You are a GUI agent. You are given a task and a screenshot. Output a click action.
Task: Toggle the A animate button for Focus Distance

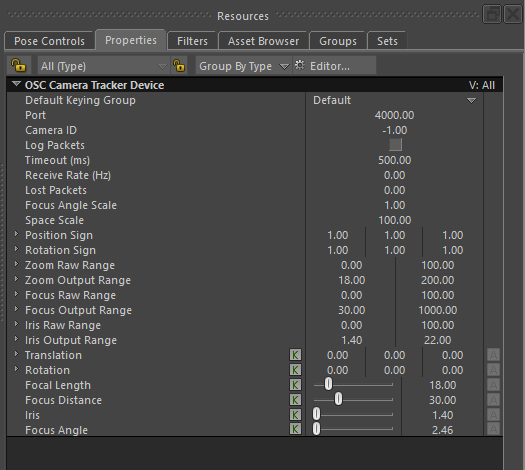coord(493,400)
